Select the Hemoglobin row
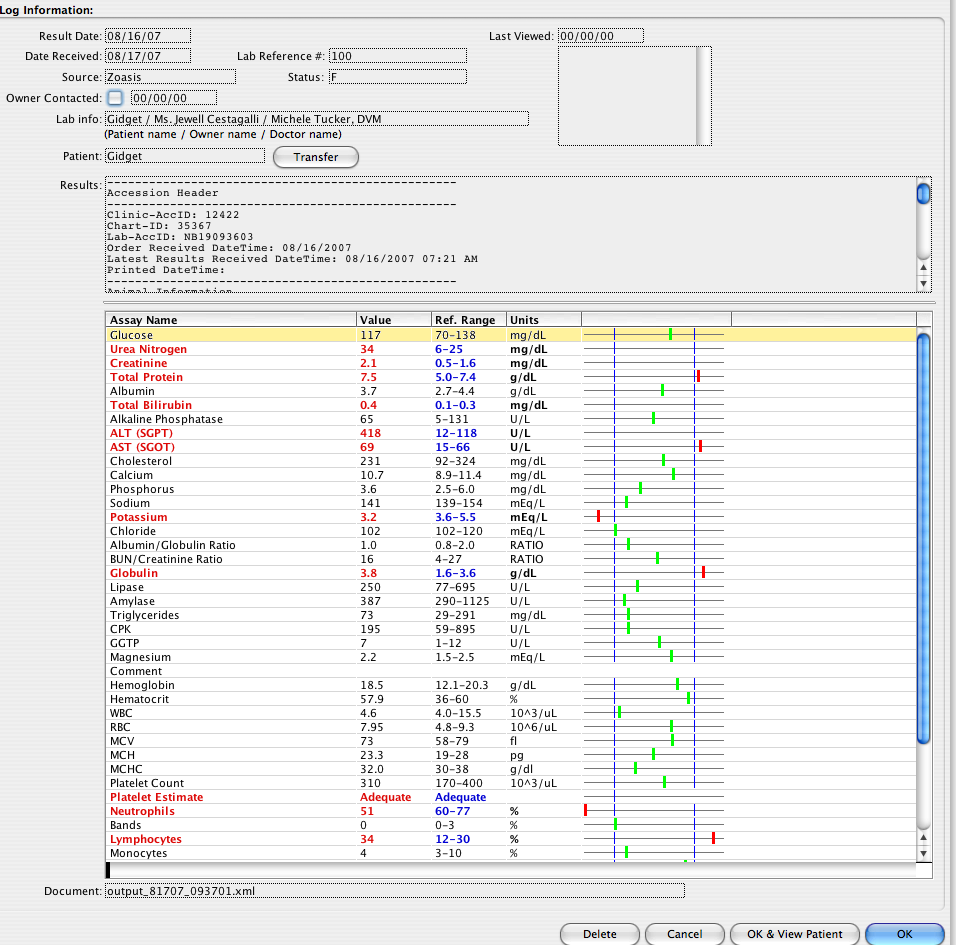 [x=511, y=685]
